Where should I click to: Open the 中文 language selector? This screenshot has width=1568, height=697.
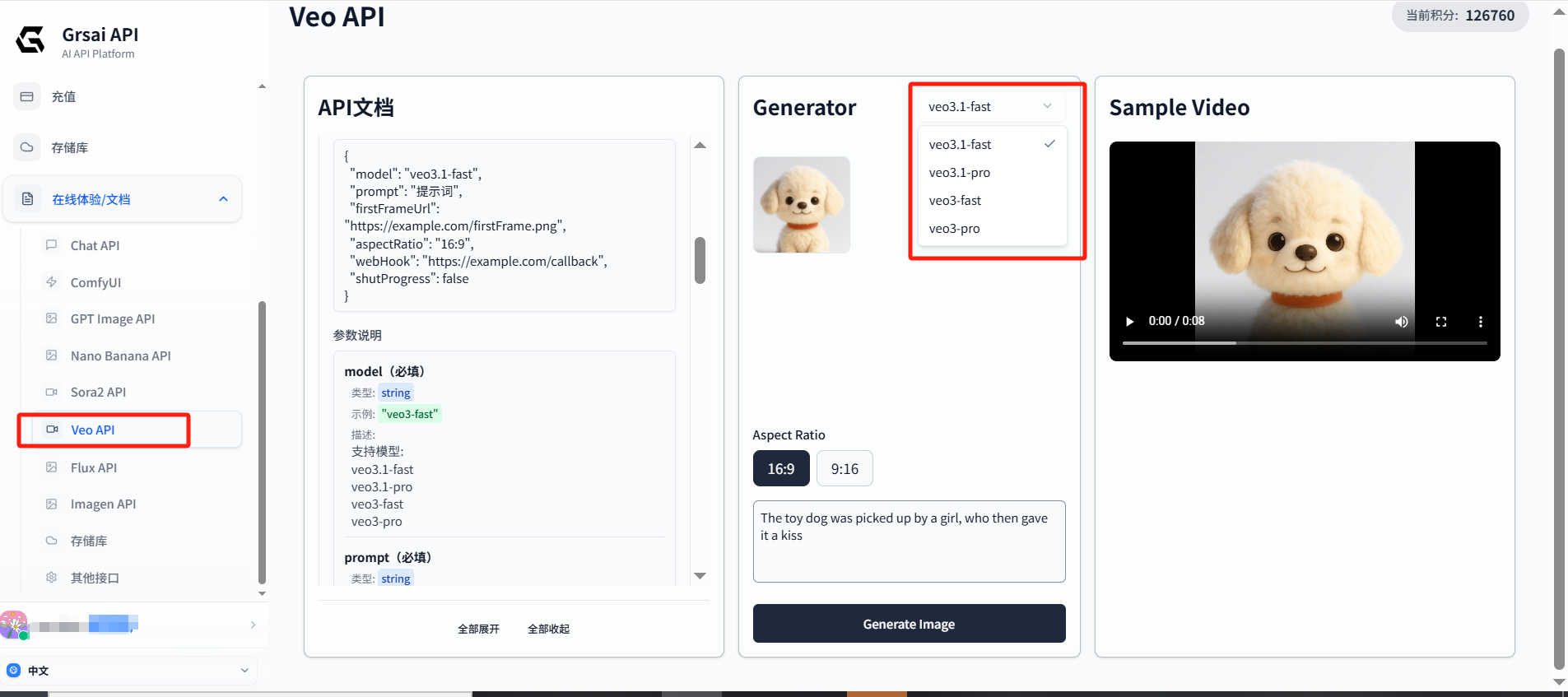128,671
